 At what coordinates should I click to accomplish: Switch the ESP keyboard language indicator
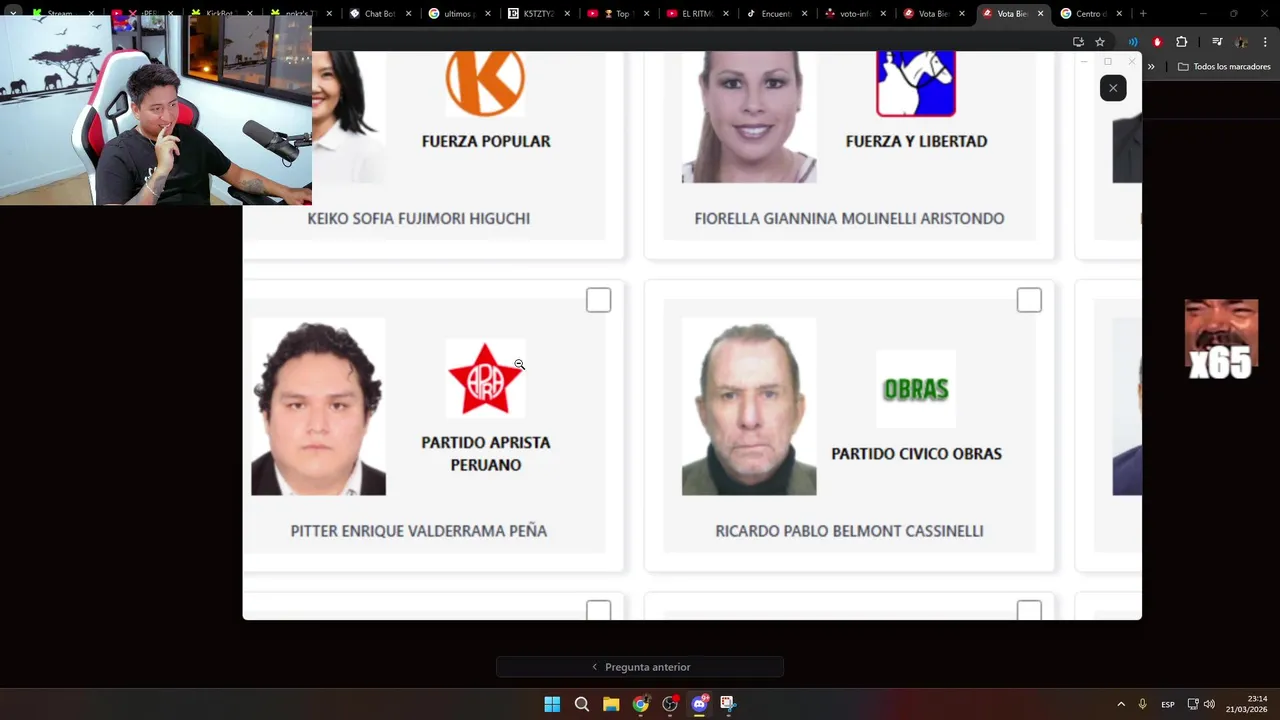click(1168, 705)
